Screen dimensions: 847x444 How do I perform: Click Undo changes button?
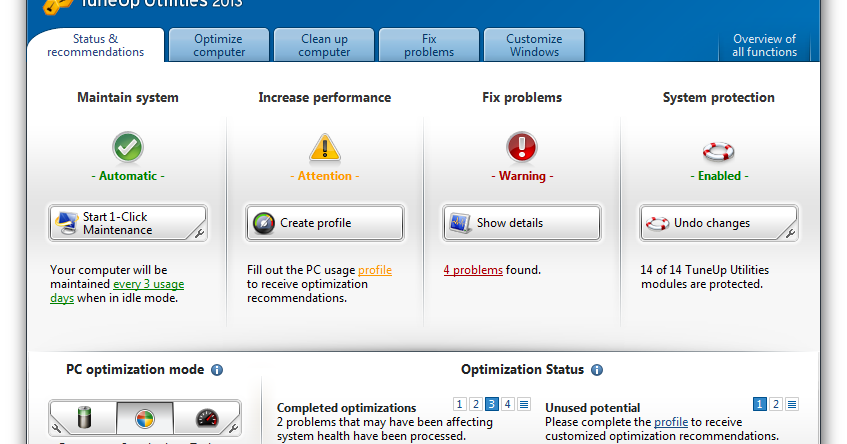[718, 223]
